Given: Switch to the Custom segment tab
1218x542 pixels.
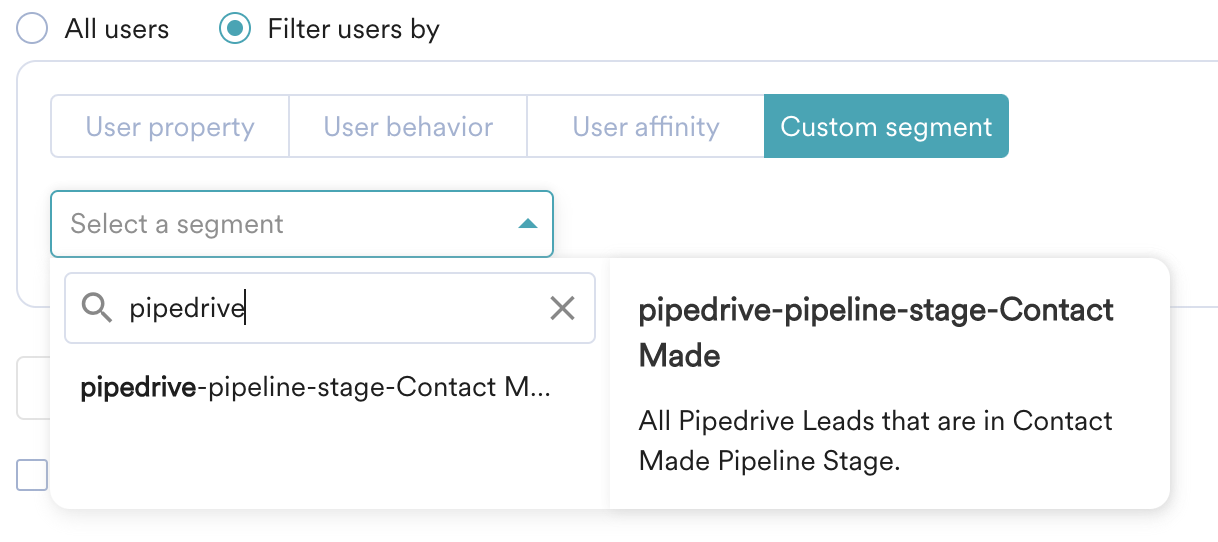Looking at the screenshot, I should (886, 127).
